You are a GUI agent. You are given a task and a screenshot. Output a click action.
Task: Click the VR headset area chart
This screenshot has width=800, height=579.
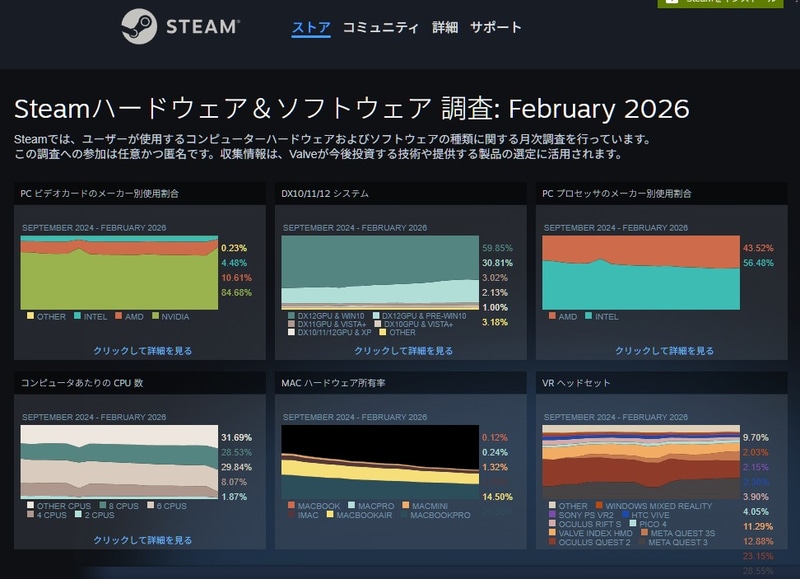[x=641, y=462]
